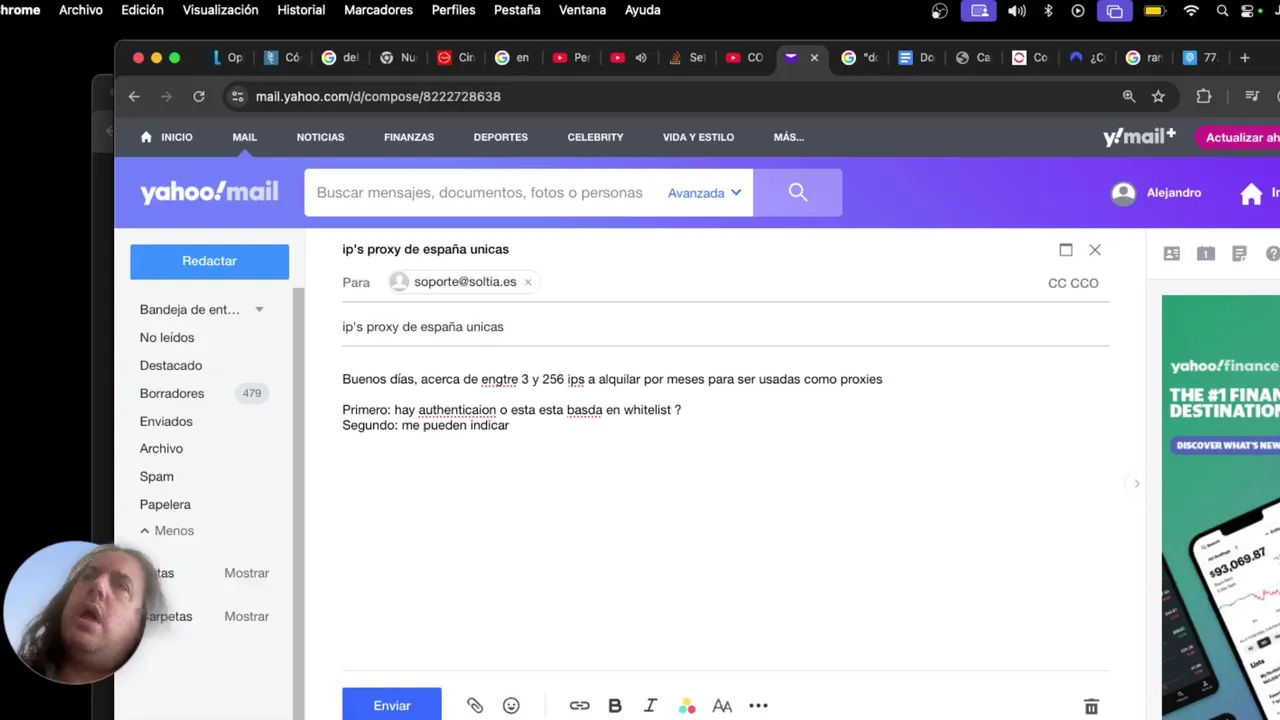Switch to the Doc tab

click(x=916, y=58)
